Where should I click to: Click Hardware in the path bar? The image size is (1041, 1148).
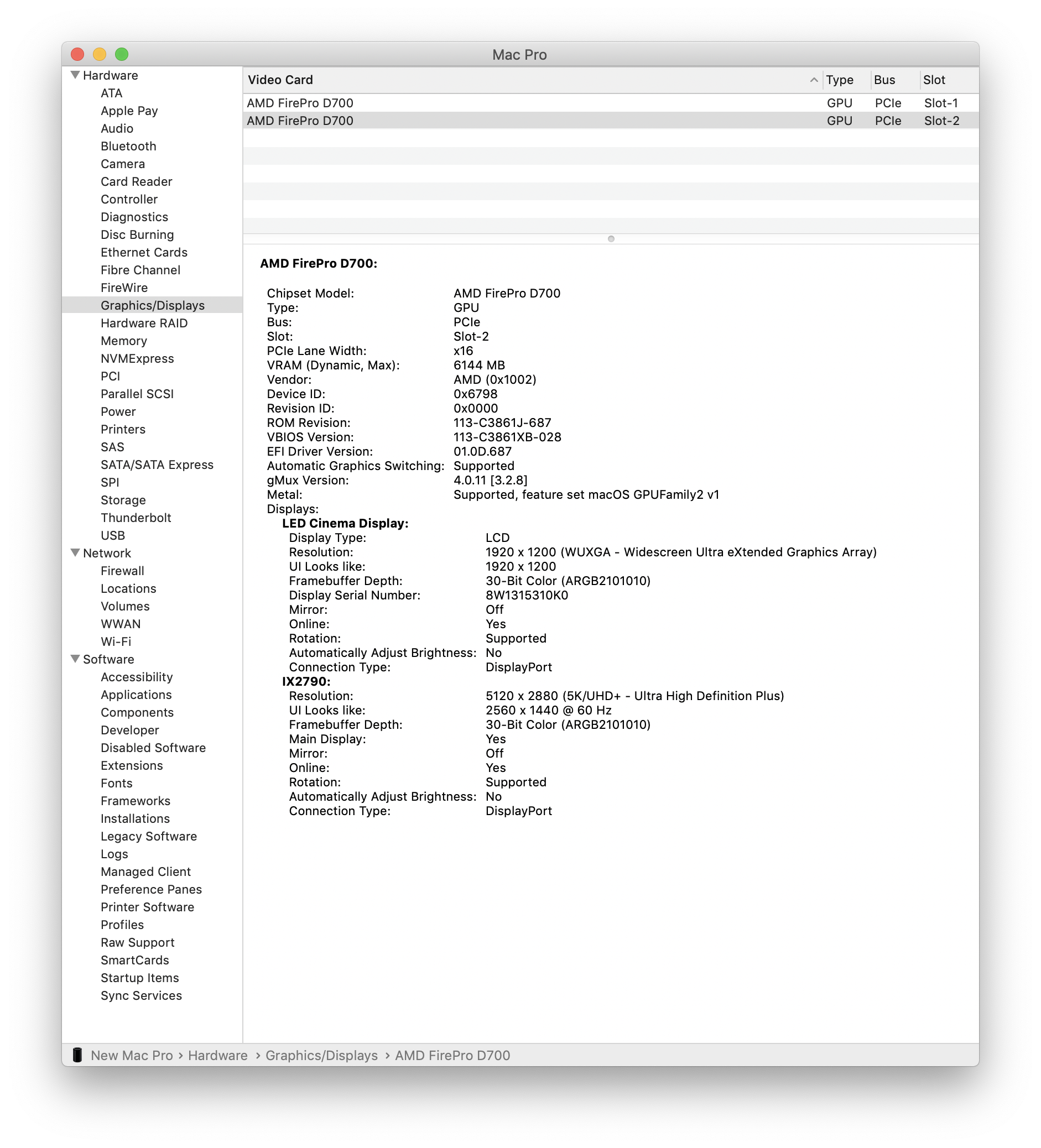click(217, 1055)
